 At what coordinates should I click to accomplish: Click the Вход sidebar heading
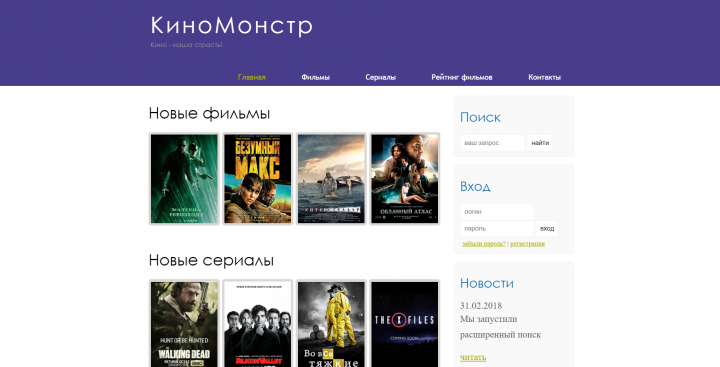coord(475,186)
